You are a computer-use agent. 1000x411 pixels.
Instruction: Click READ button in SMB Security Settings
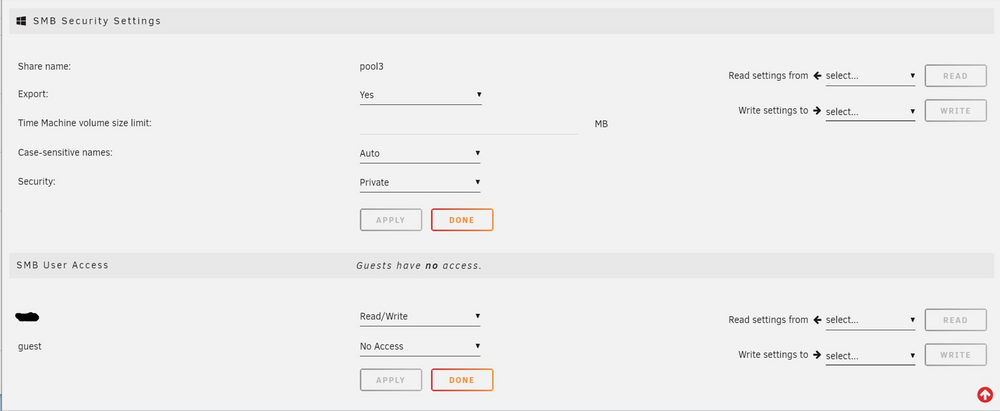[x=955, y=76]
